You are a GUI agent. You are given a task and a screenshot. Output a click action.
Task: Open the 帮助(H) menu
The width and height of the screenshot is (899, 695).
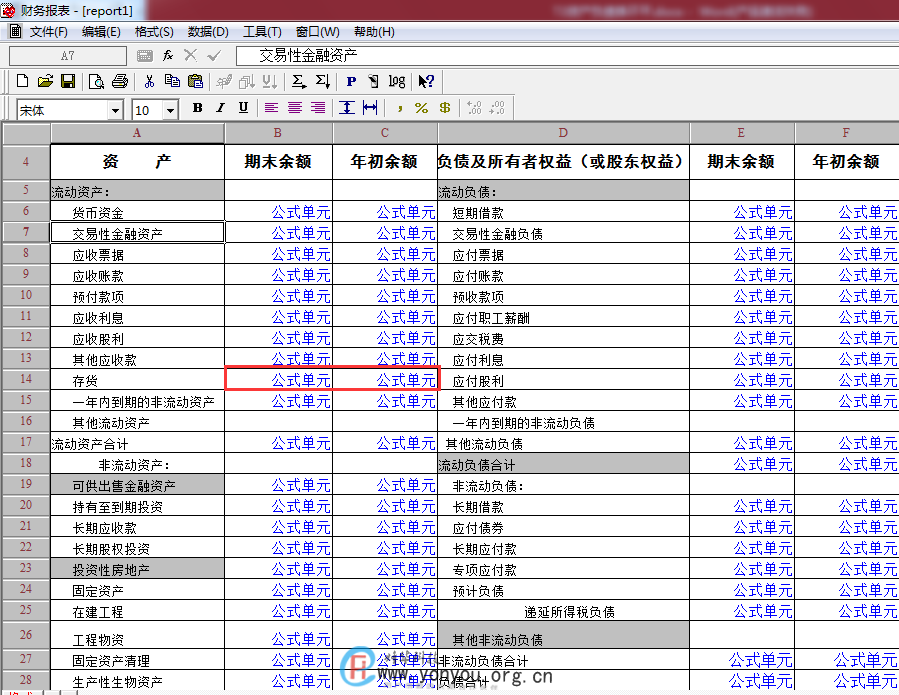coord(374,32)
